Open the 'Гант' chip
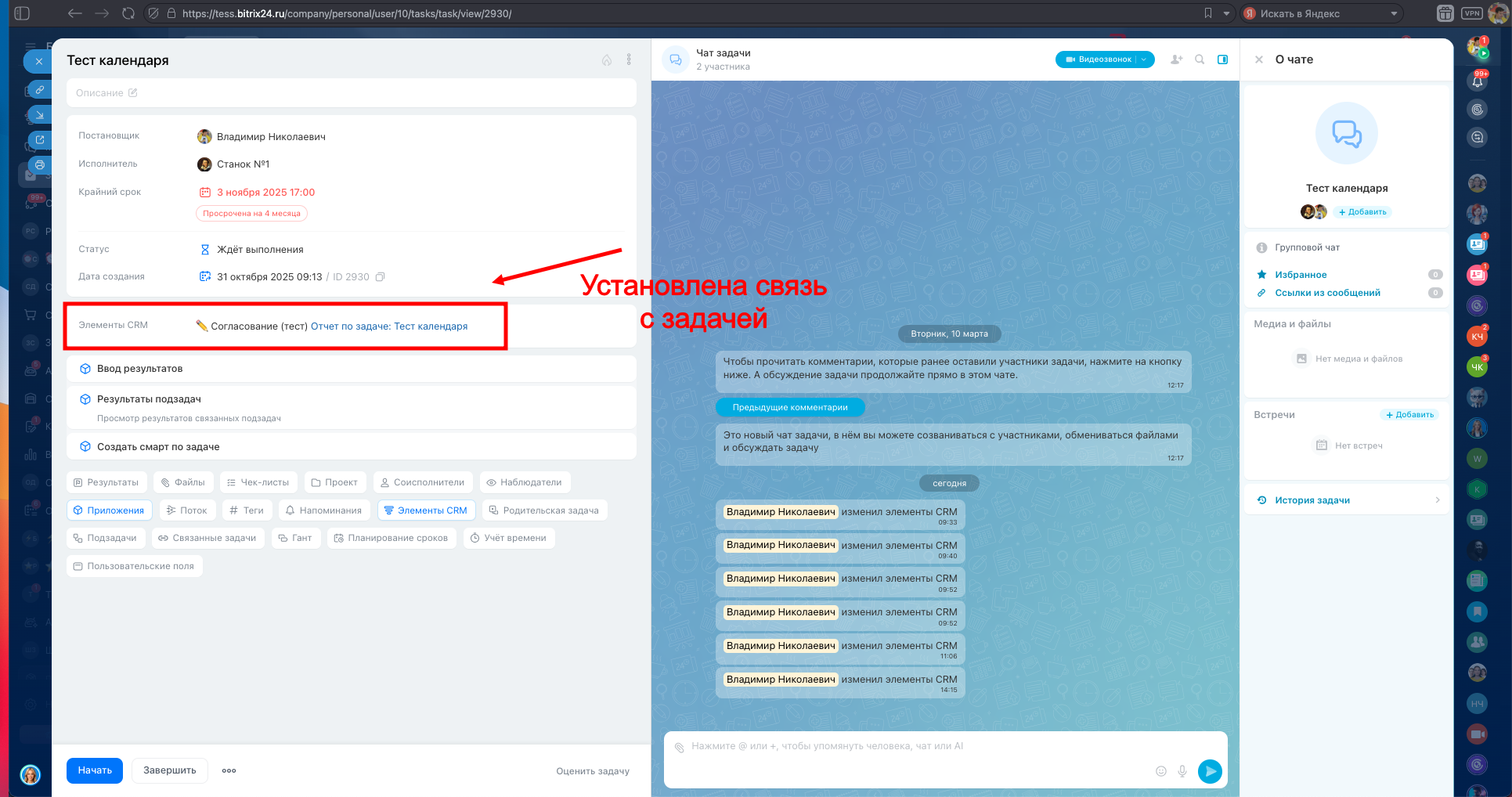The image size is (1512, 797). pos(295,538)
